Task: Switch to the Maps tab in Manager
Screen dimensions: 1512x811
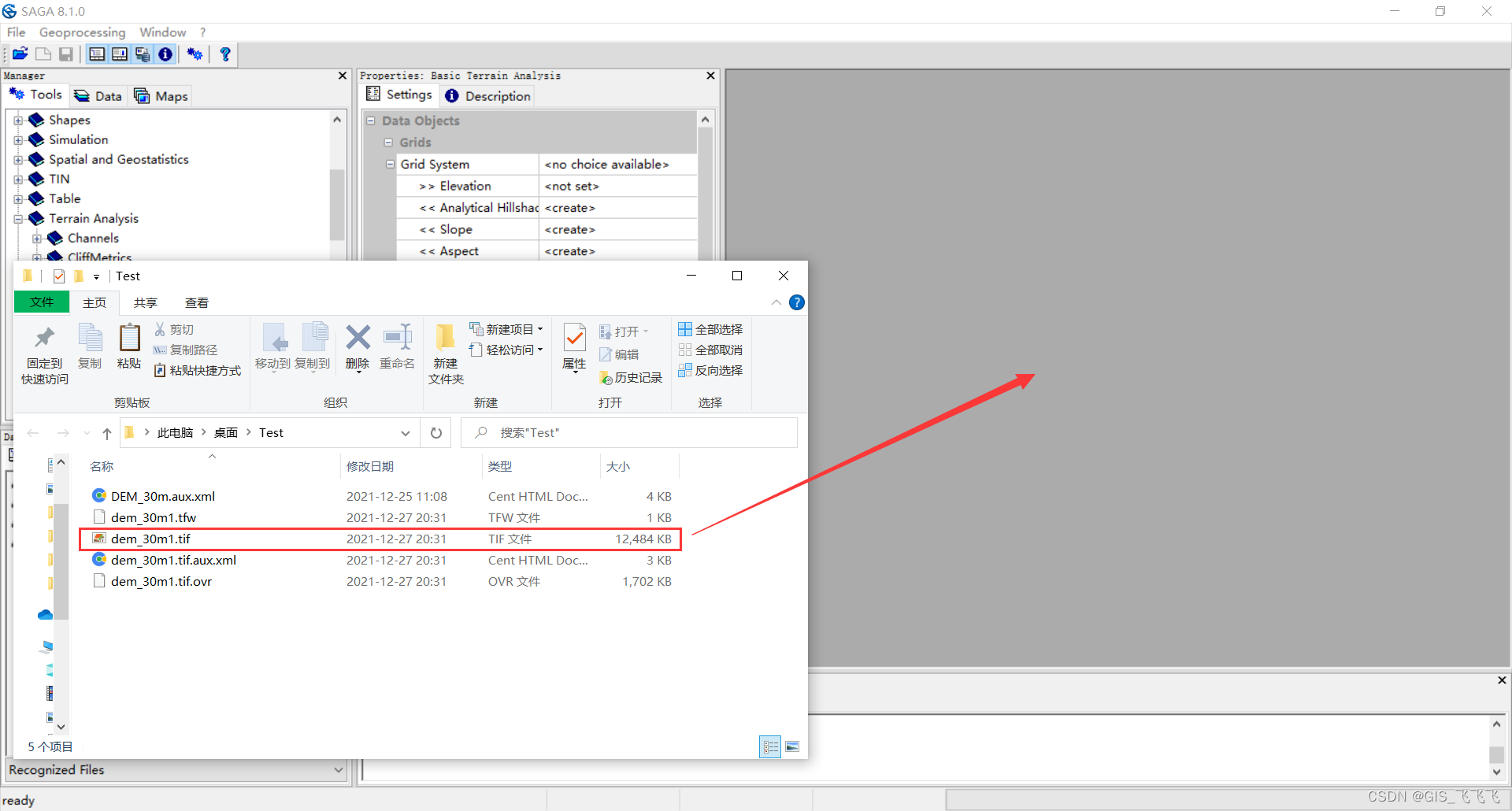Action: [161, 95]
